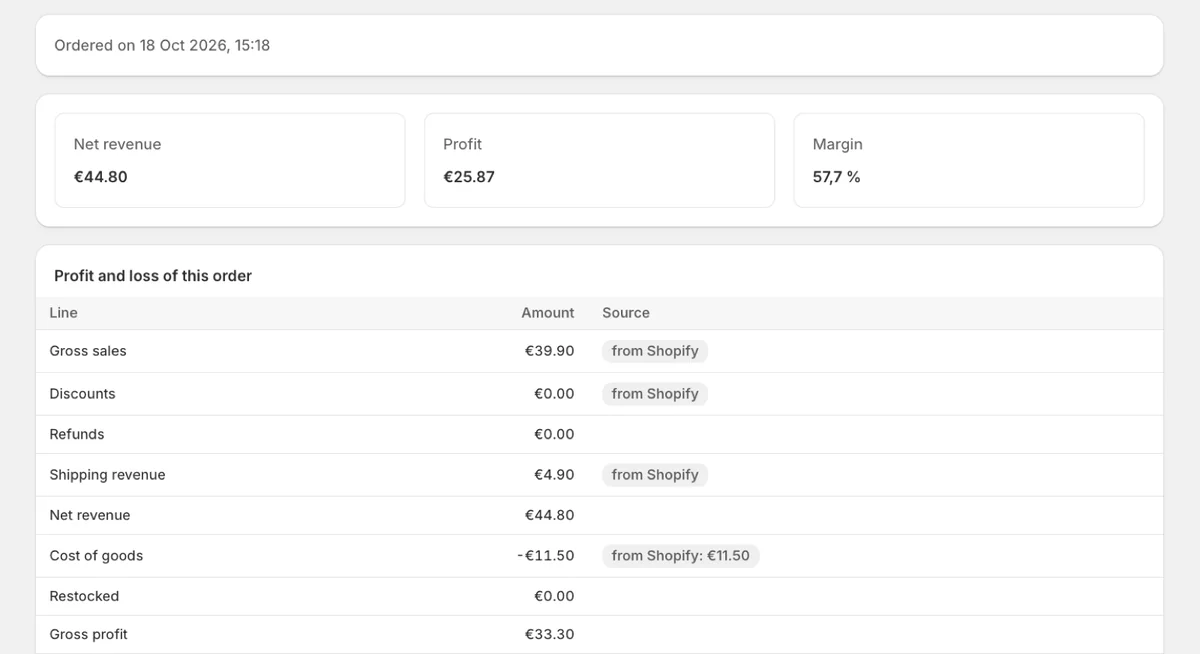
Task: Click the €44.80 amount in the table
Action: [550, 515]
